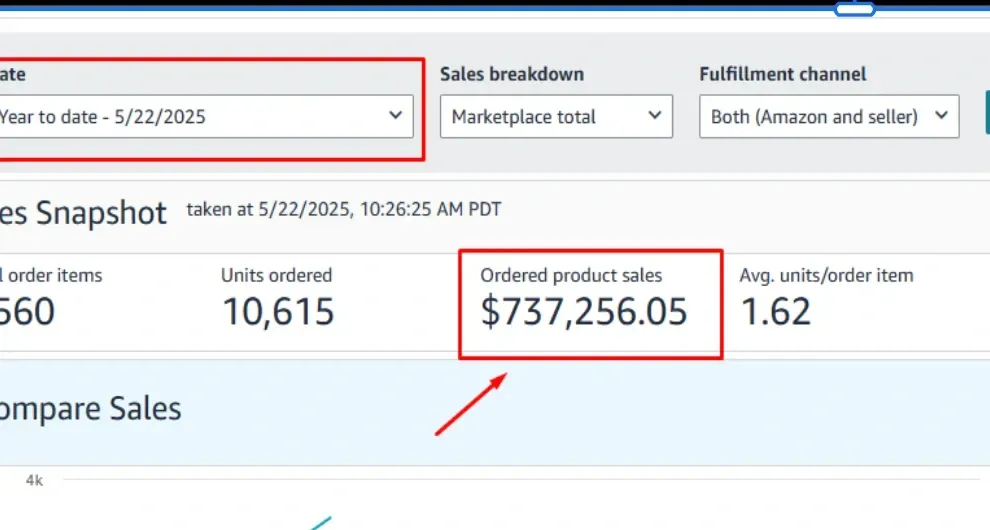Click the Avg. units/order item label
This screenshot has height=530, width=990.
coord(826,275)
